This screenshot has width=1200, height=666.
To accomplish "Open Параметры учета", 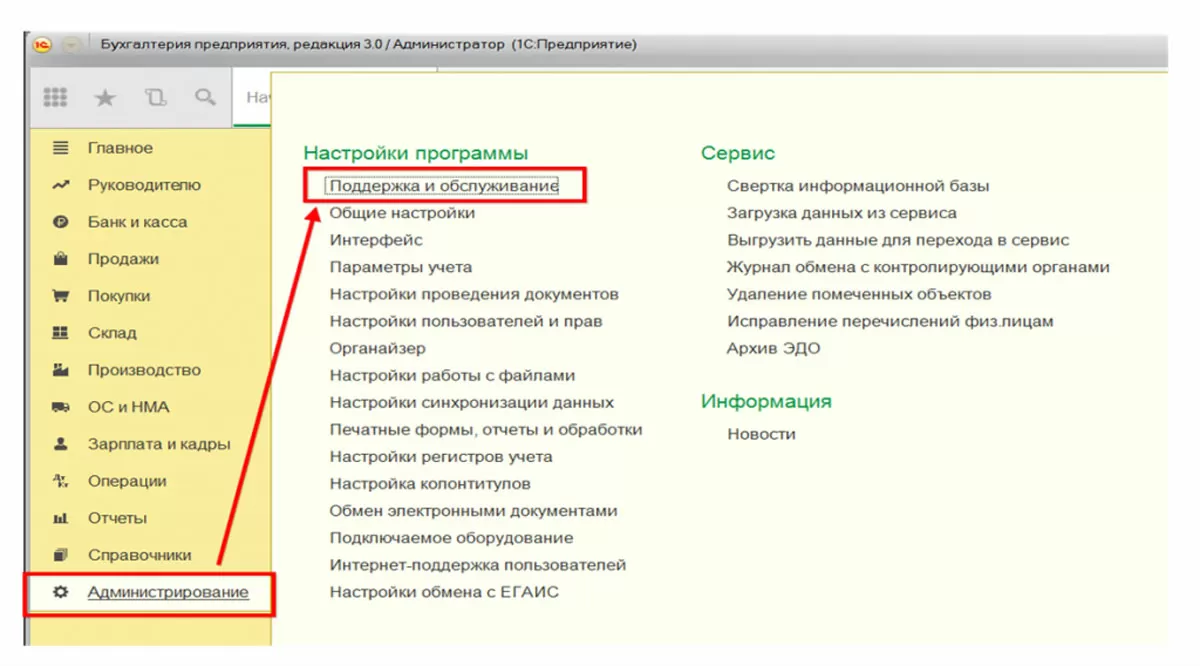I will pos(401,267).
